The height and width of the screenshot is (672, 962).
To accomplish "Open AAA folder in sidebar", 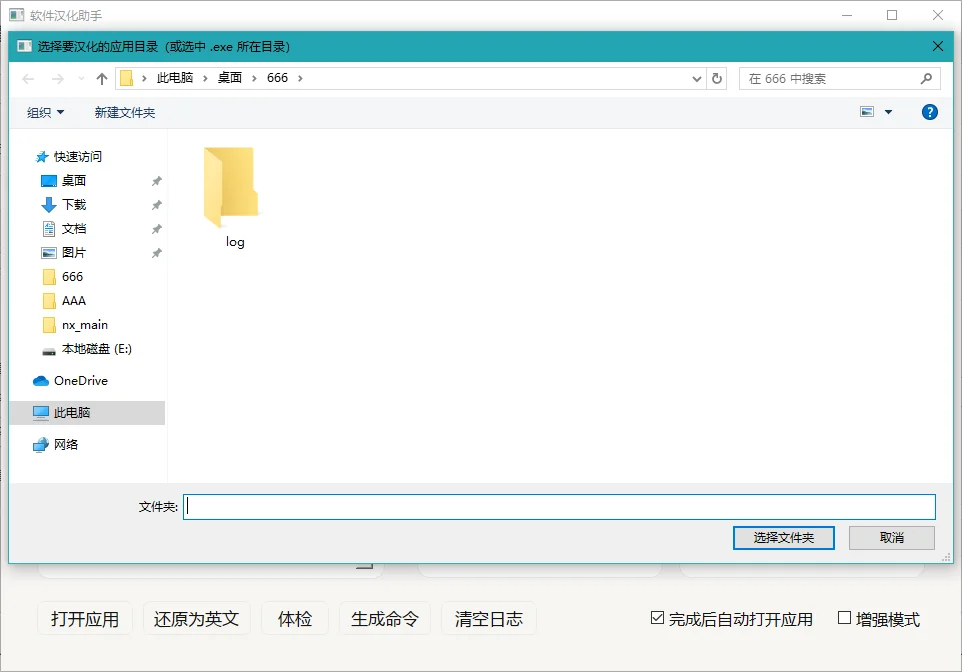I will 74,301.
